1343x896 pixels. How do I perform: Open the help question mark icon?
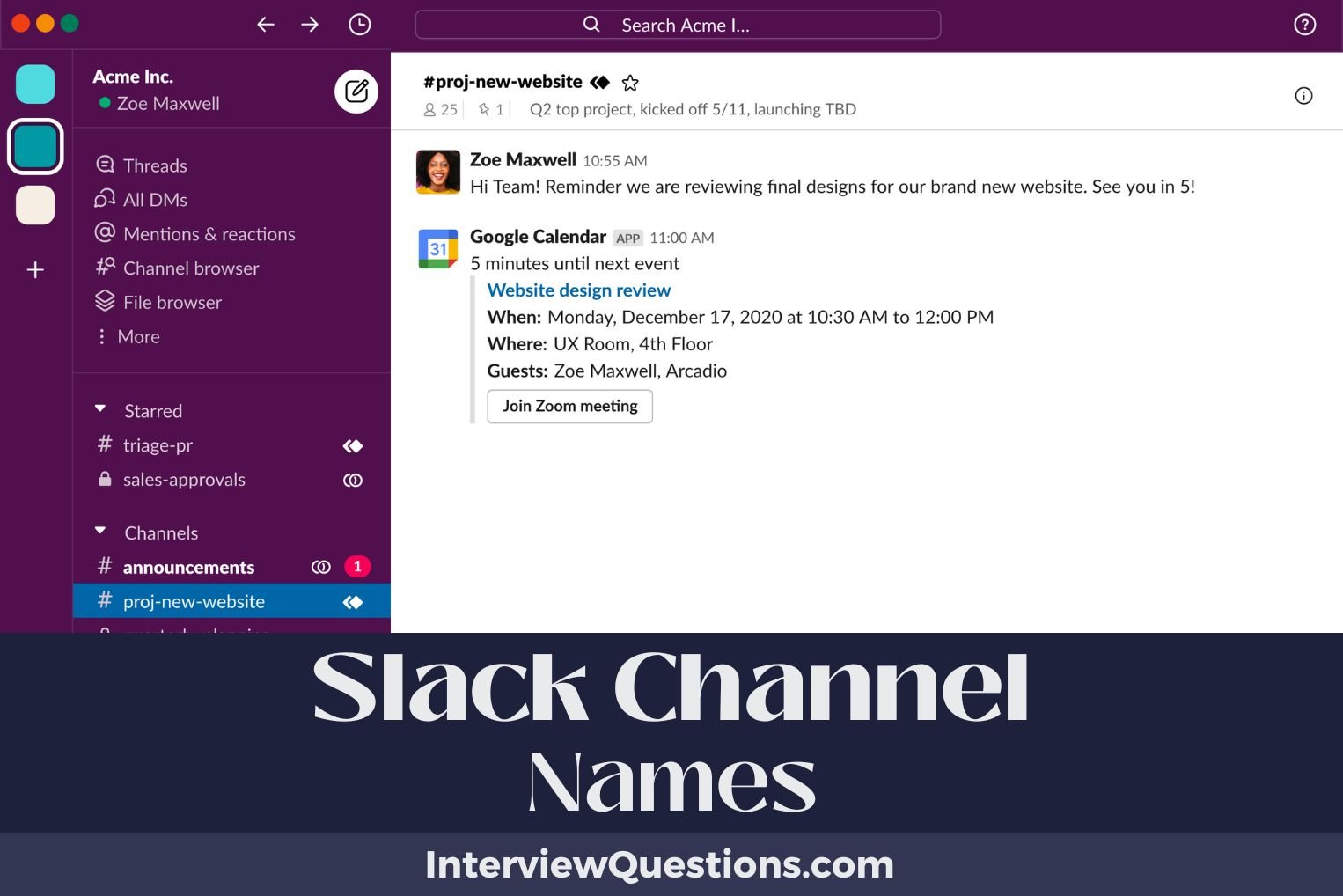coord(1305,25)
